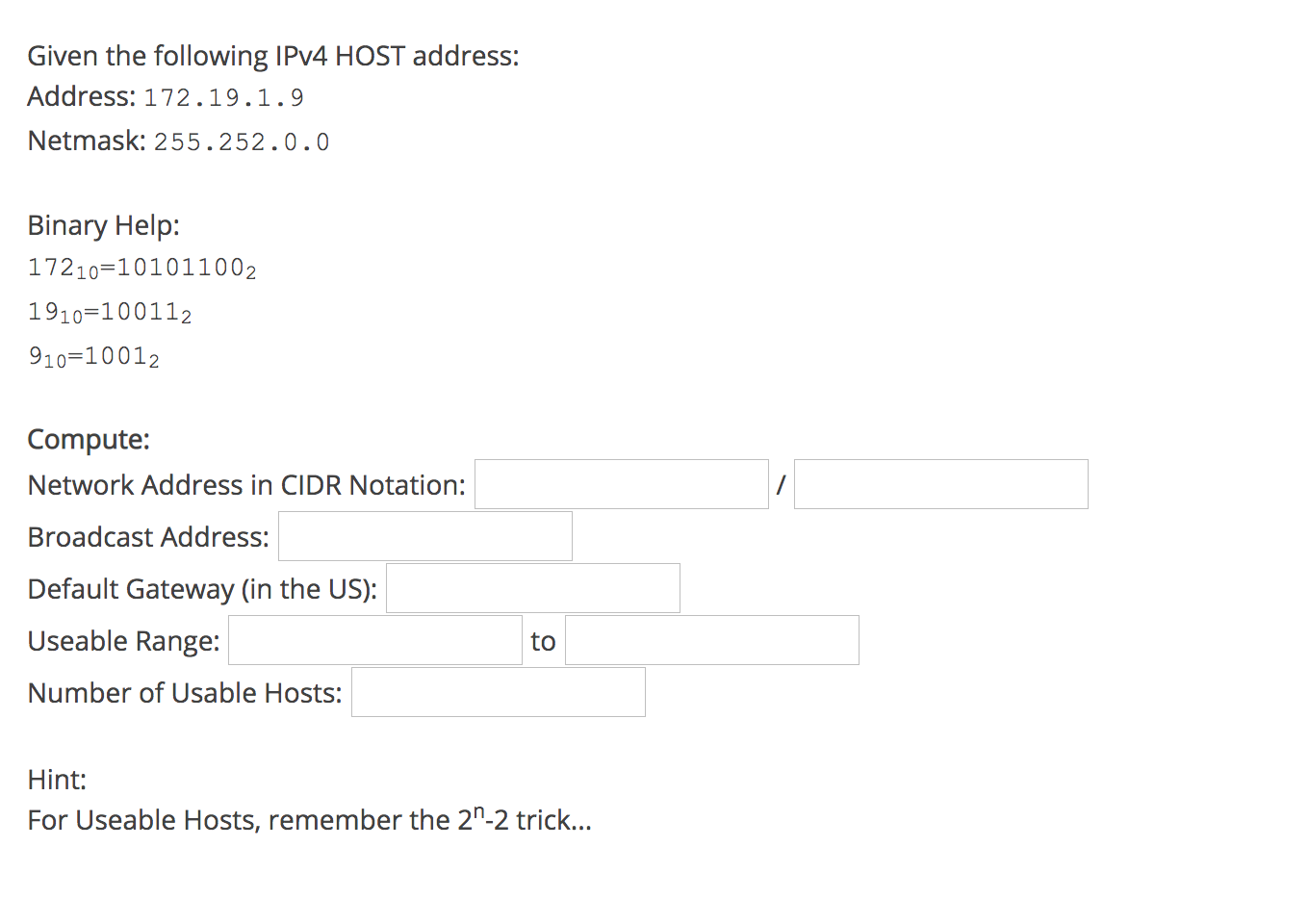This screenshot has width=1309, height=924.
Task: Click the 255.252.0.0 netmask value
Action: point(242,142)
